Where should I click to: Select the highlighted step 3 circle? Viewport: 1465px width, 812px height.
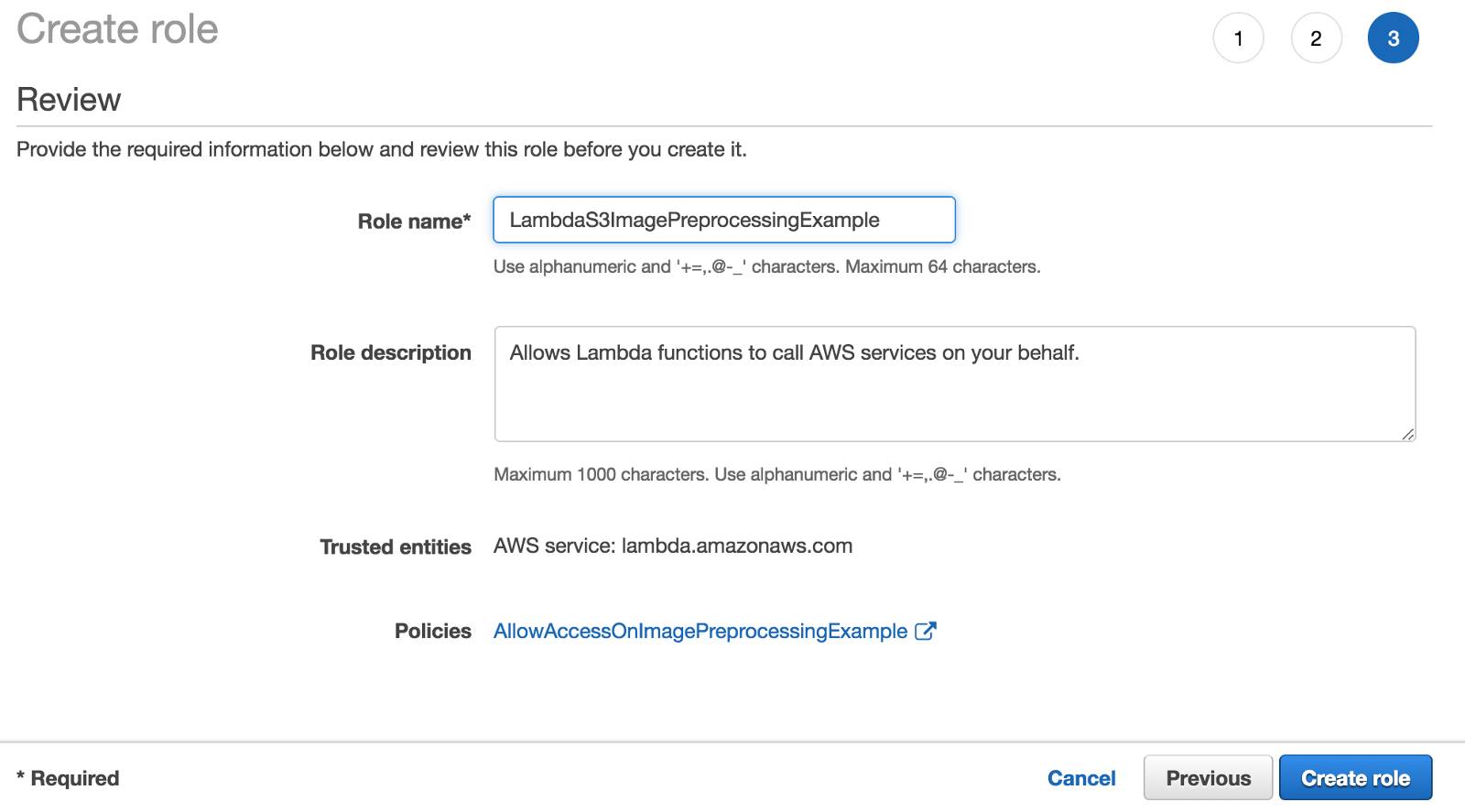coord(1393,38)
